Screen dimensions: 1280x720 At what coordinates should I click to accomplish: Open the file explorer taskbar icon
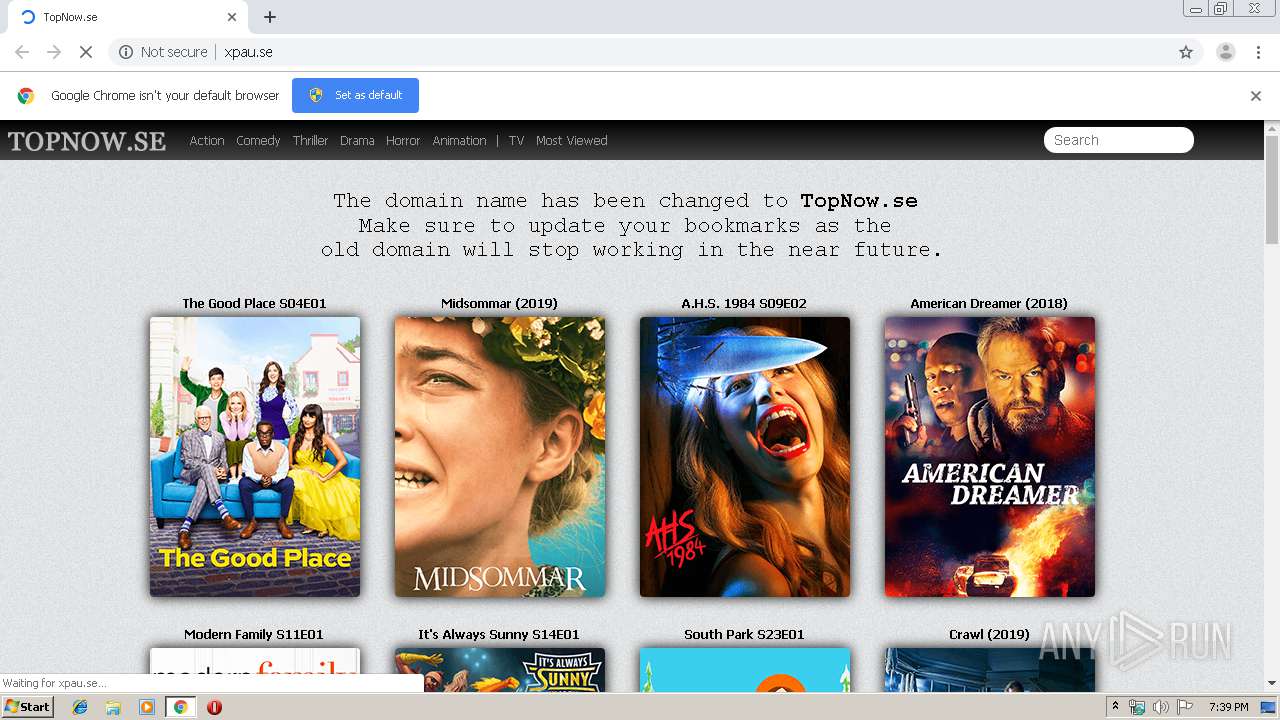(x=113, y=707)
